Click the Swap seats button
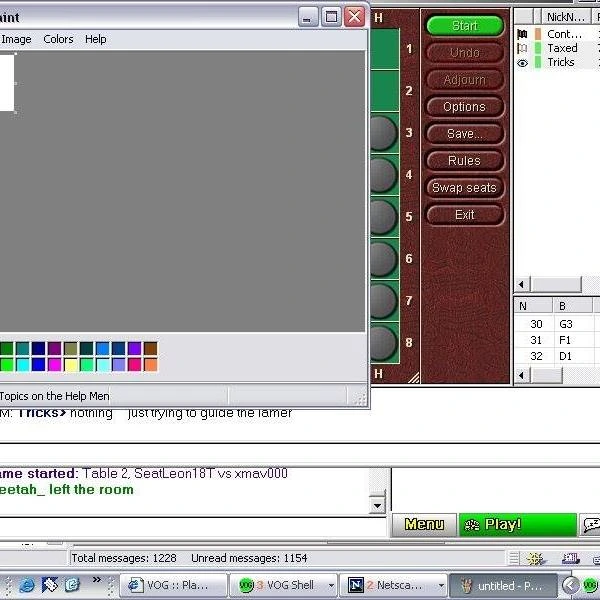 (465, 188)
